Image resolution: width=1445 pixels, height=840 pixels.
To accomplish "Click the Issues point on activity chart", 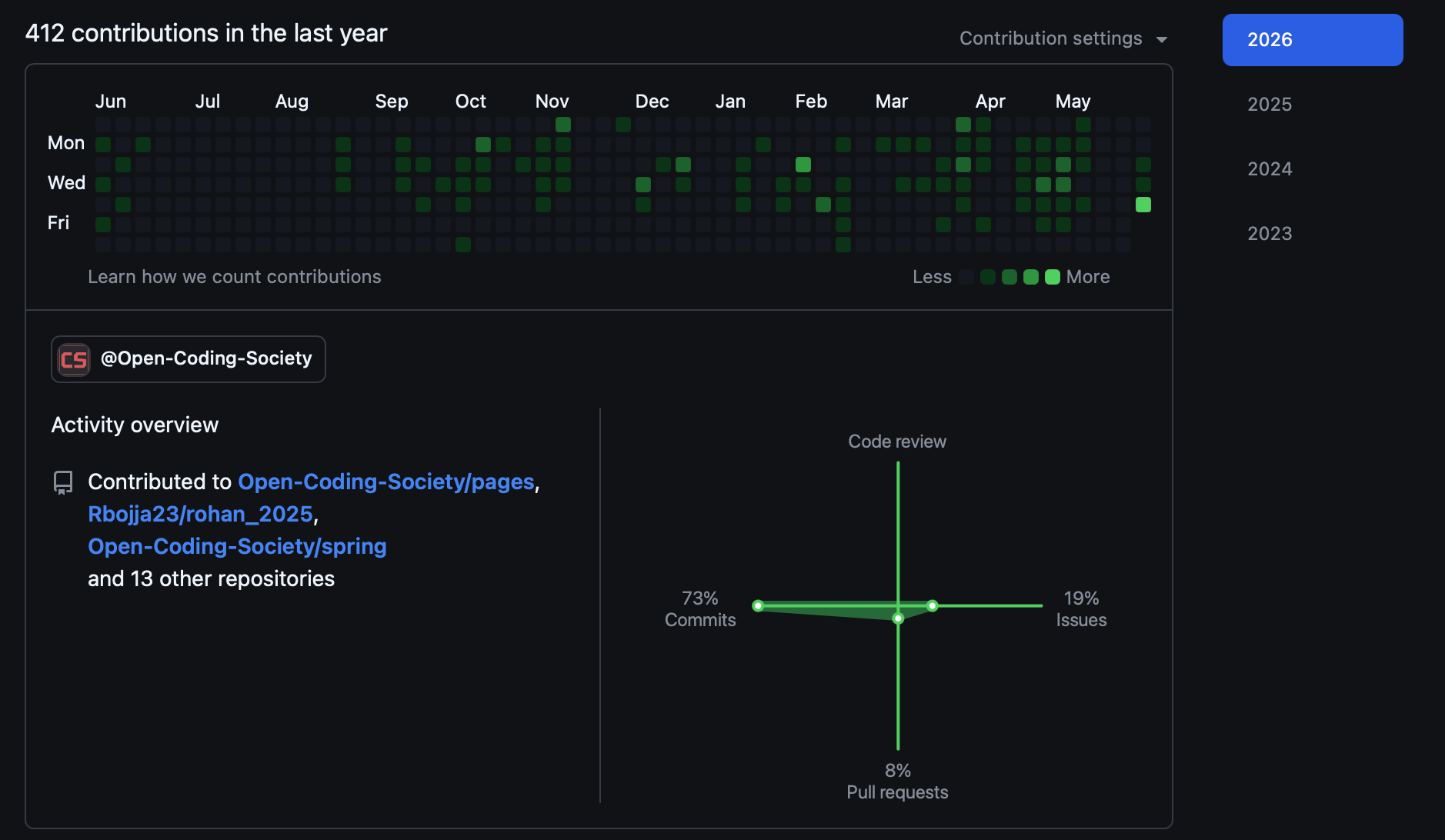I will (x=933, y=606).
